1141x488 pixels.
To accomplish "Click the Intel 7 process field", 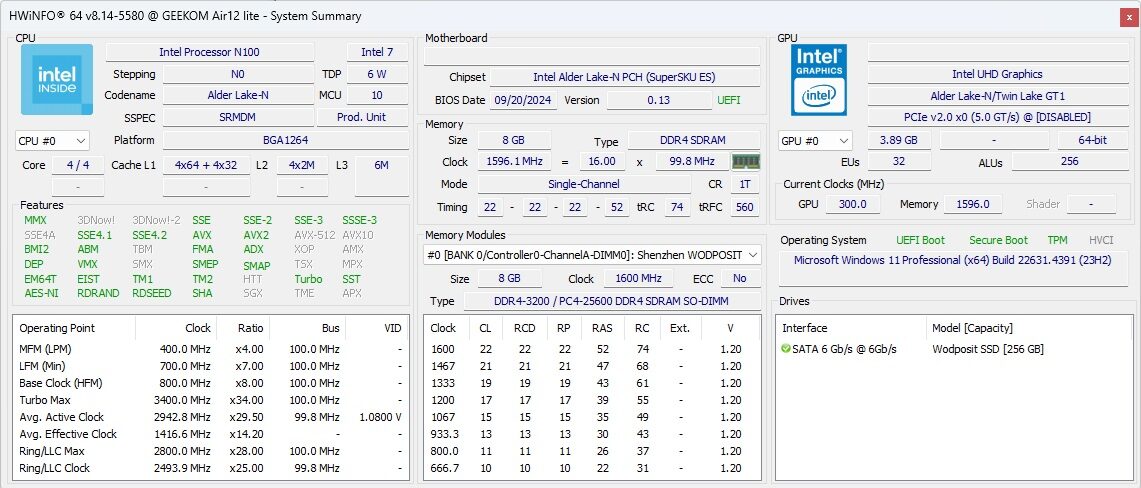I will 377,52.
